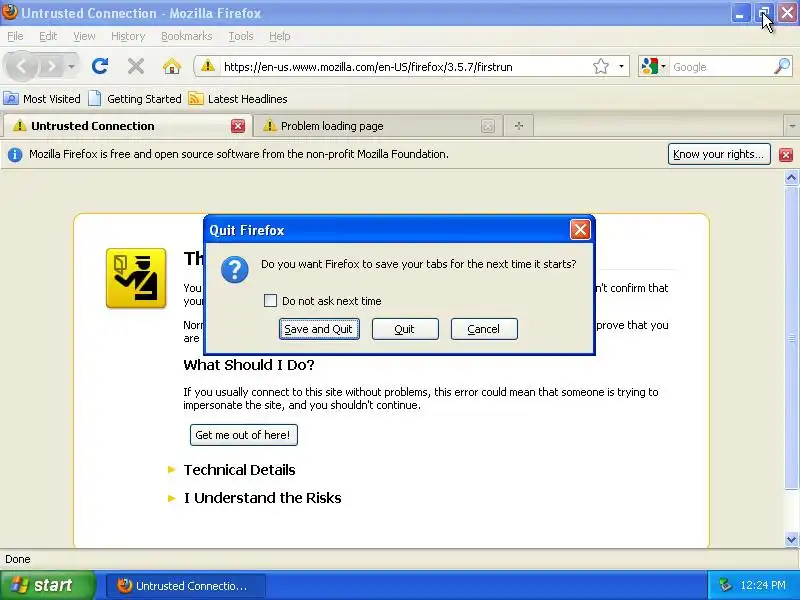Reload the page with the refresh icon
The width and height of the screenshot is (800, 600).
pos(100,66)
